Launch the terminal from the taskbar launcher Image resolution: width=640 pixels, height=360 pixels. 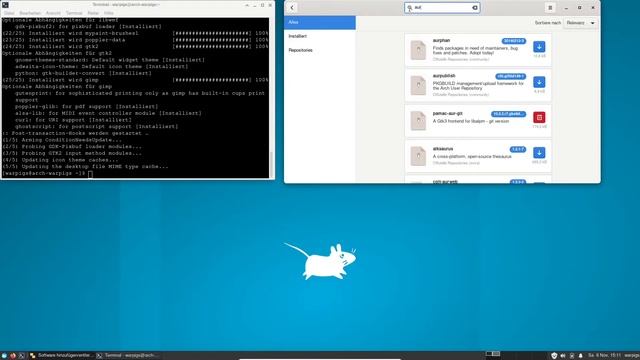click(x=22, y=356)
